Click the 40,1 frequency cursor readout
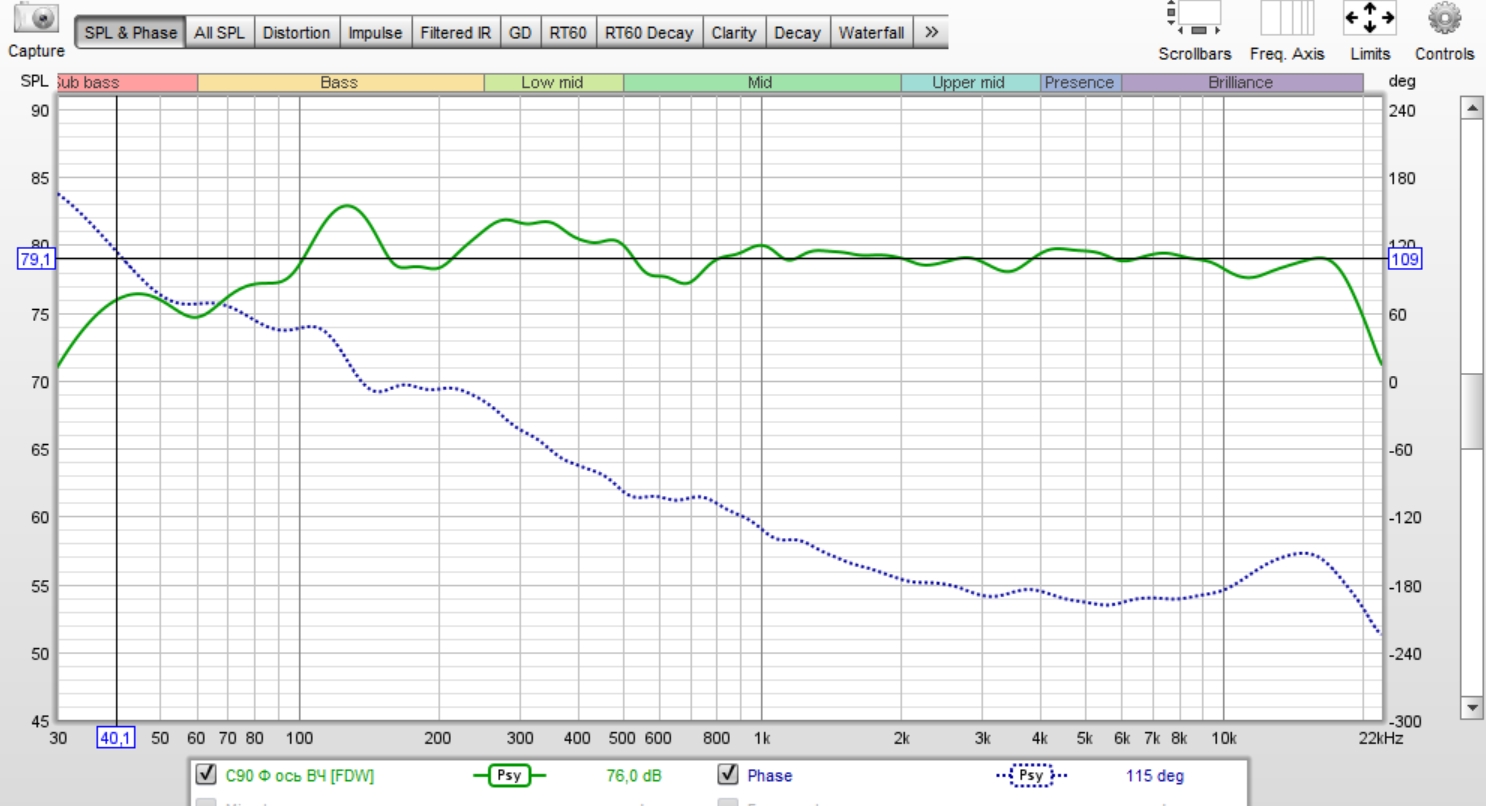Screen dimensions: 1486x806 click(115, 739)
